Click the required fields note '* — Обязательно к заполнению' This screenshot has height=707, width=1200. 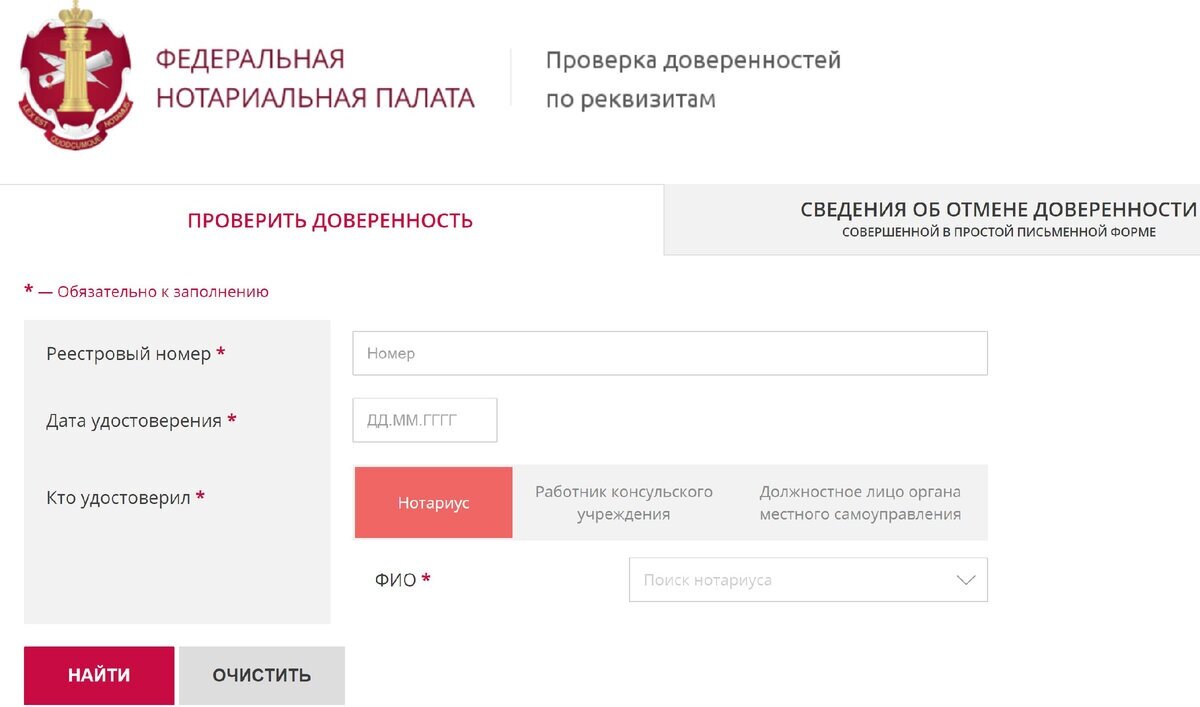(x=146, y=291)
